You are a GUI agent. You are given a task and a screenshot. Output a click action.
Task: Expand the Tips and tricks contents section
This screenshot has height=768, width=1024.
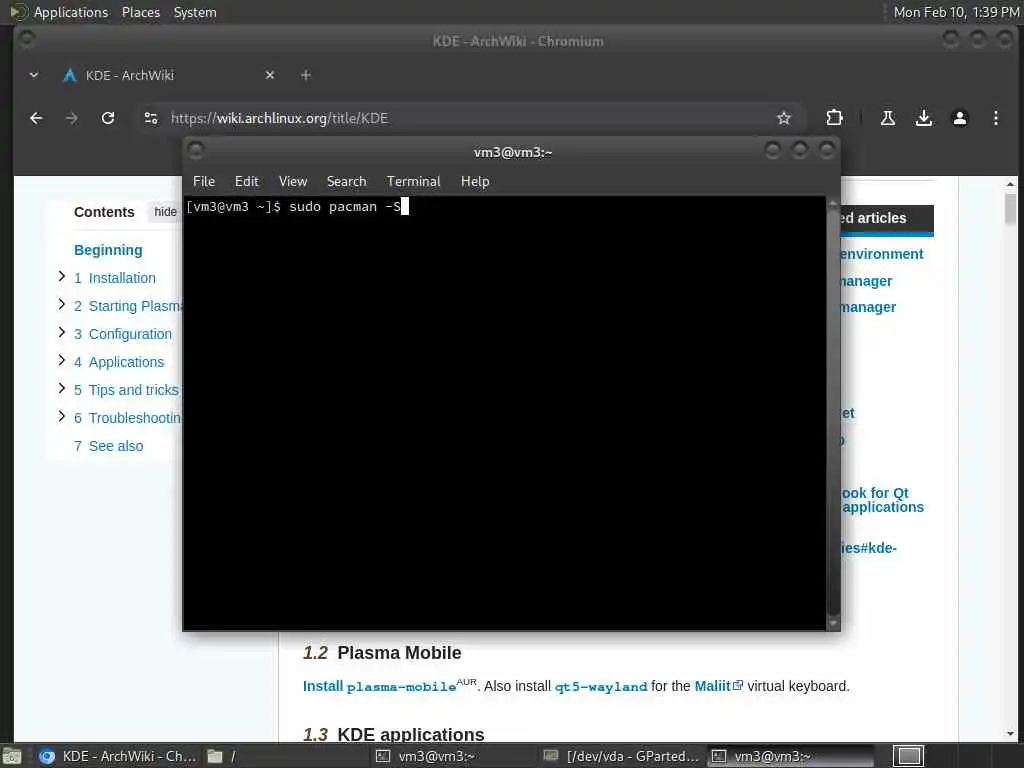click(x=61, y=389)
